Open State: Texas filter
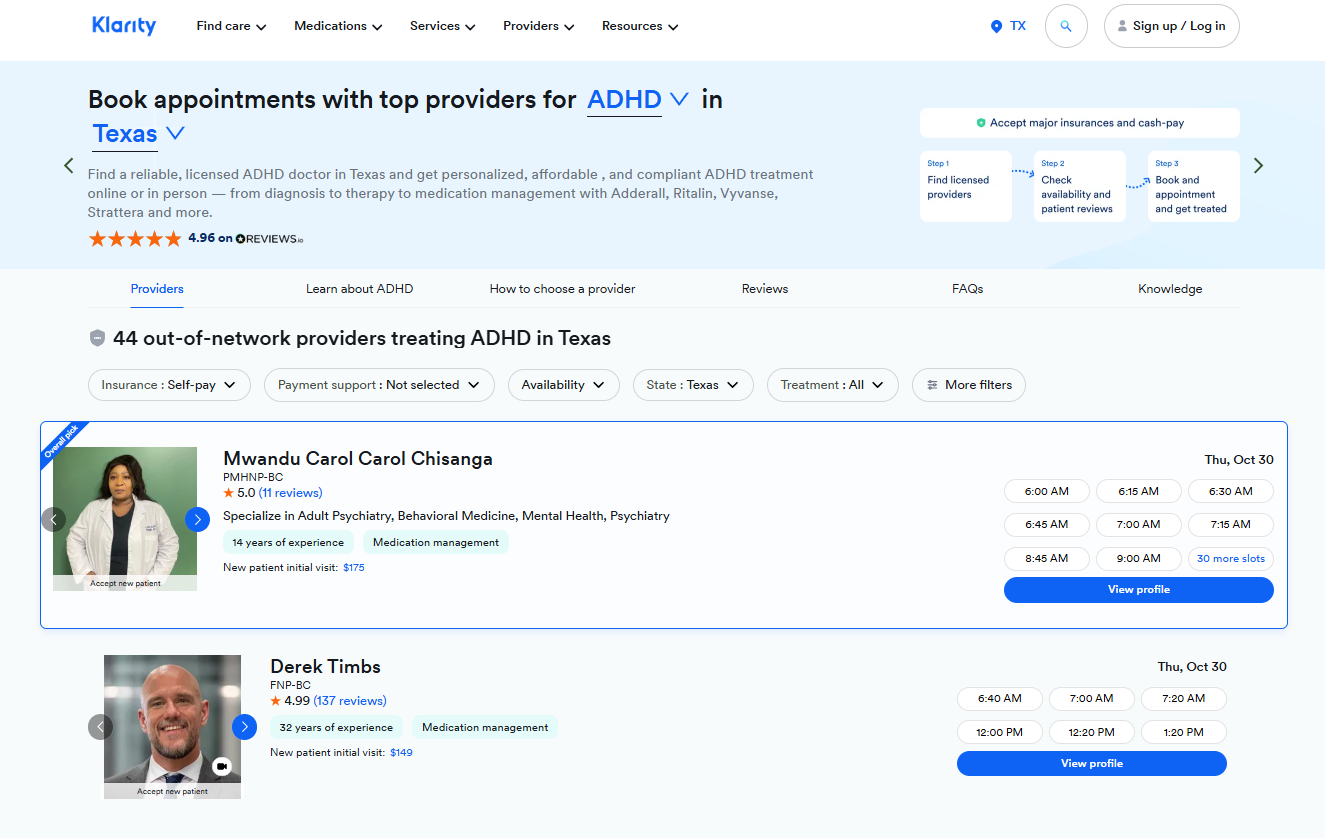 coord(693,385)
